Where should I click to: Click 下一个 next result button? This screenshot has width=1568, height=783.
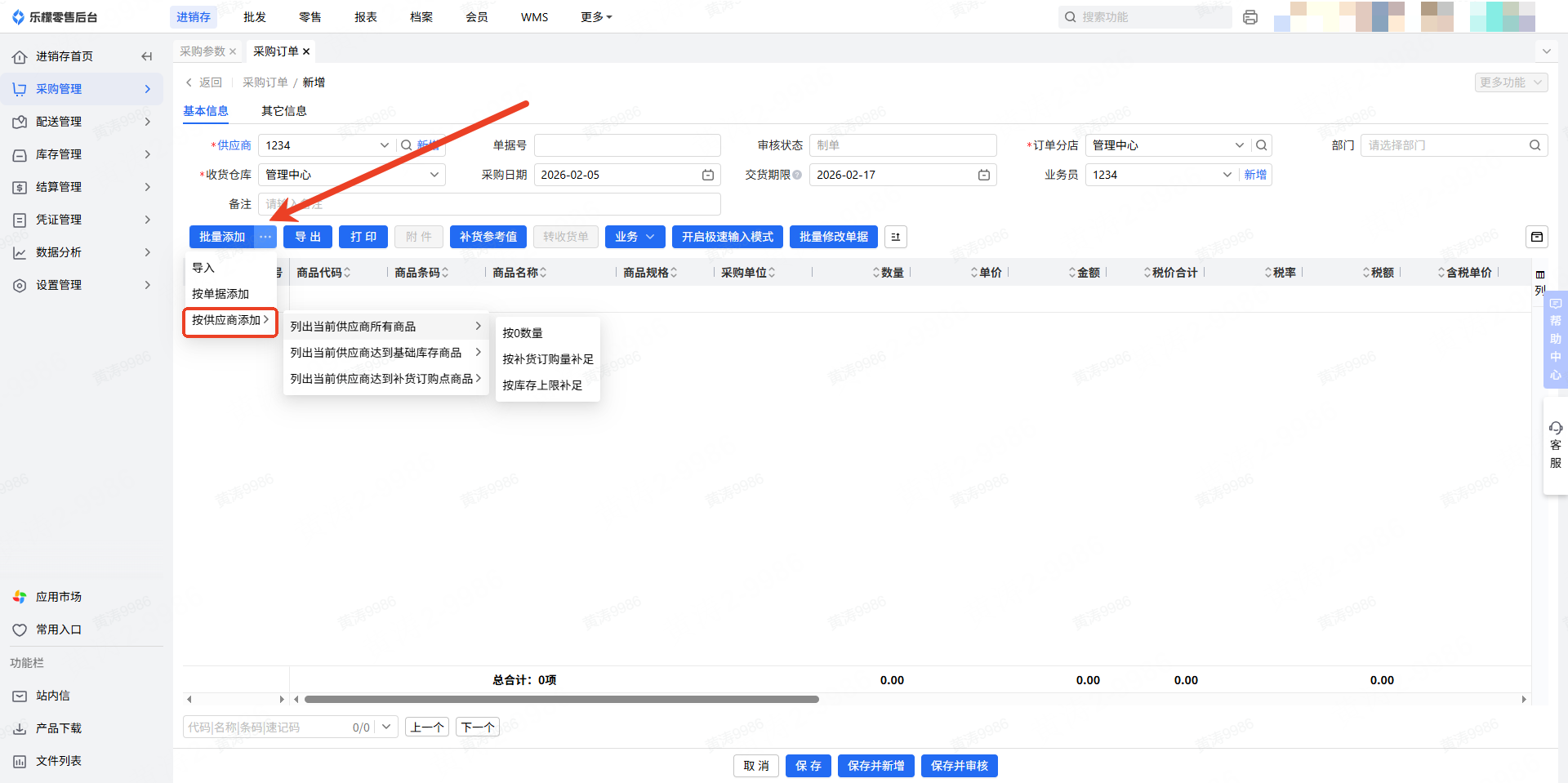coord(478,727)
